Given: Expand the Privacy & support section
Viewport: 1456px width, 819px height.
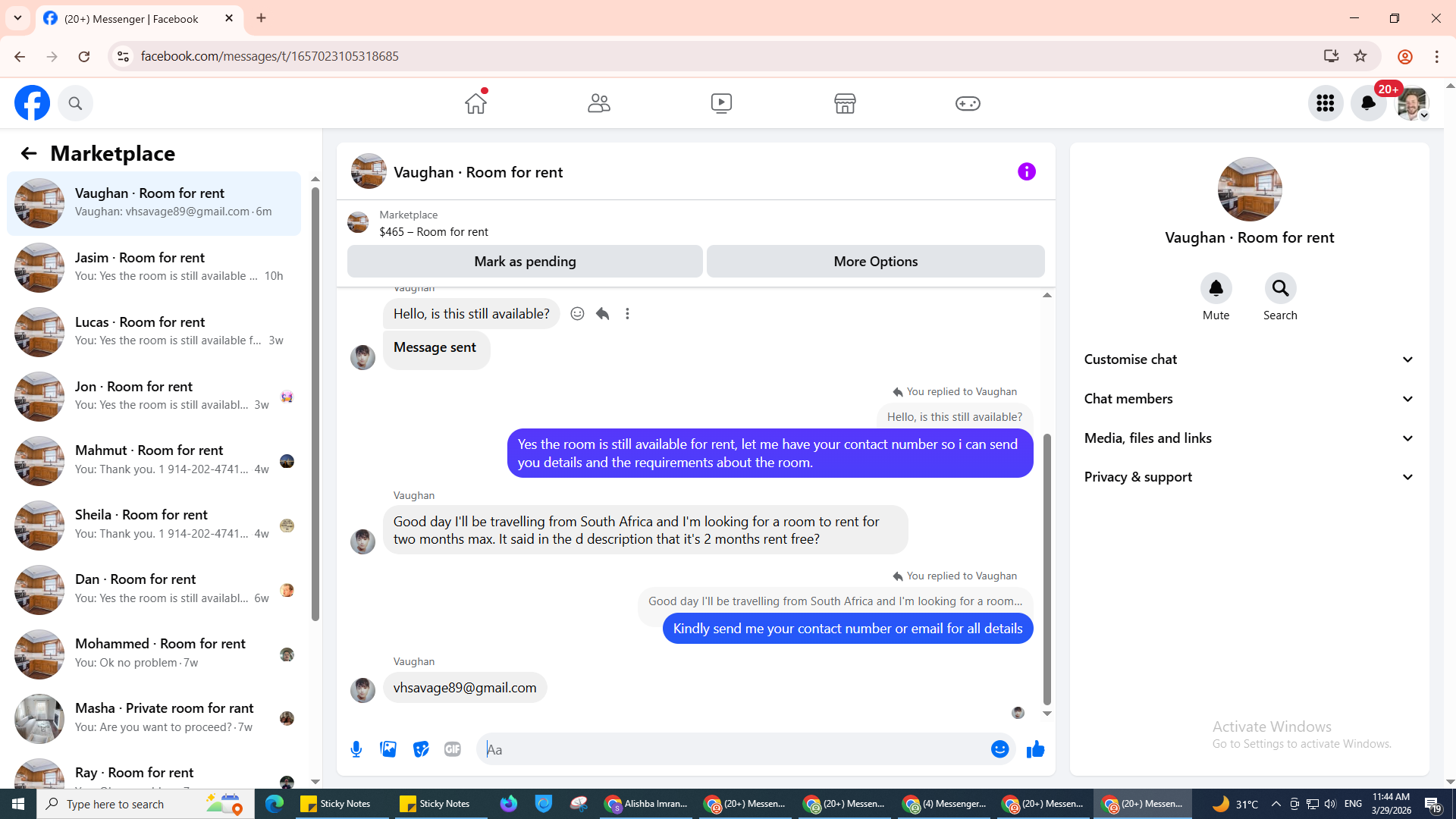Looking at the screenshot, I should pos(1249,477).
